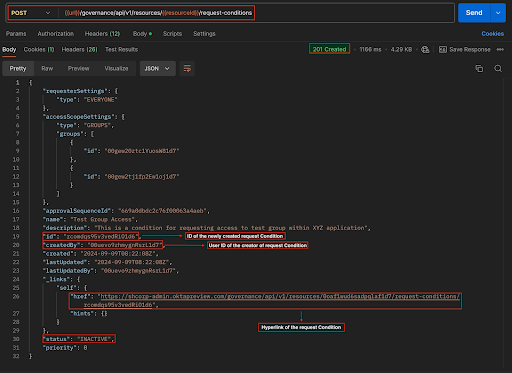Viewport: 512px width, 373px height.
Task: Select the Visualize view
Action: pyautogui.click(x=116, y=68)
